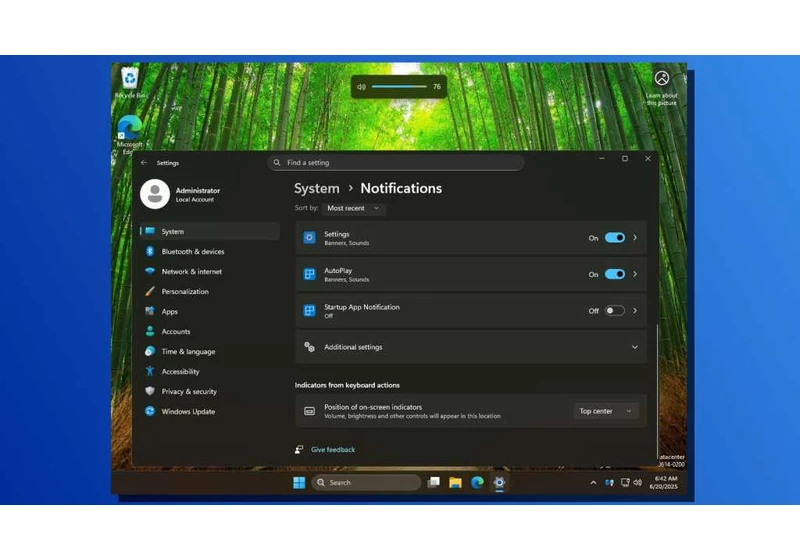Open Time & language settings
Image resolution: width=800 pixels, height=560 pixels.
tap(210, 351)
